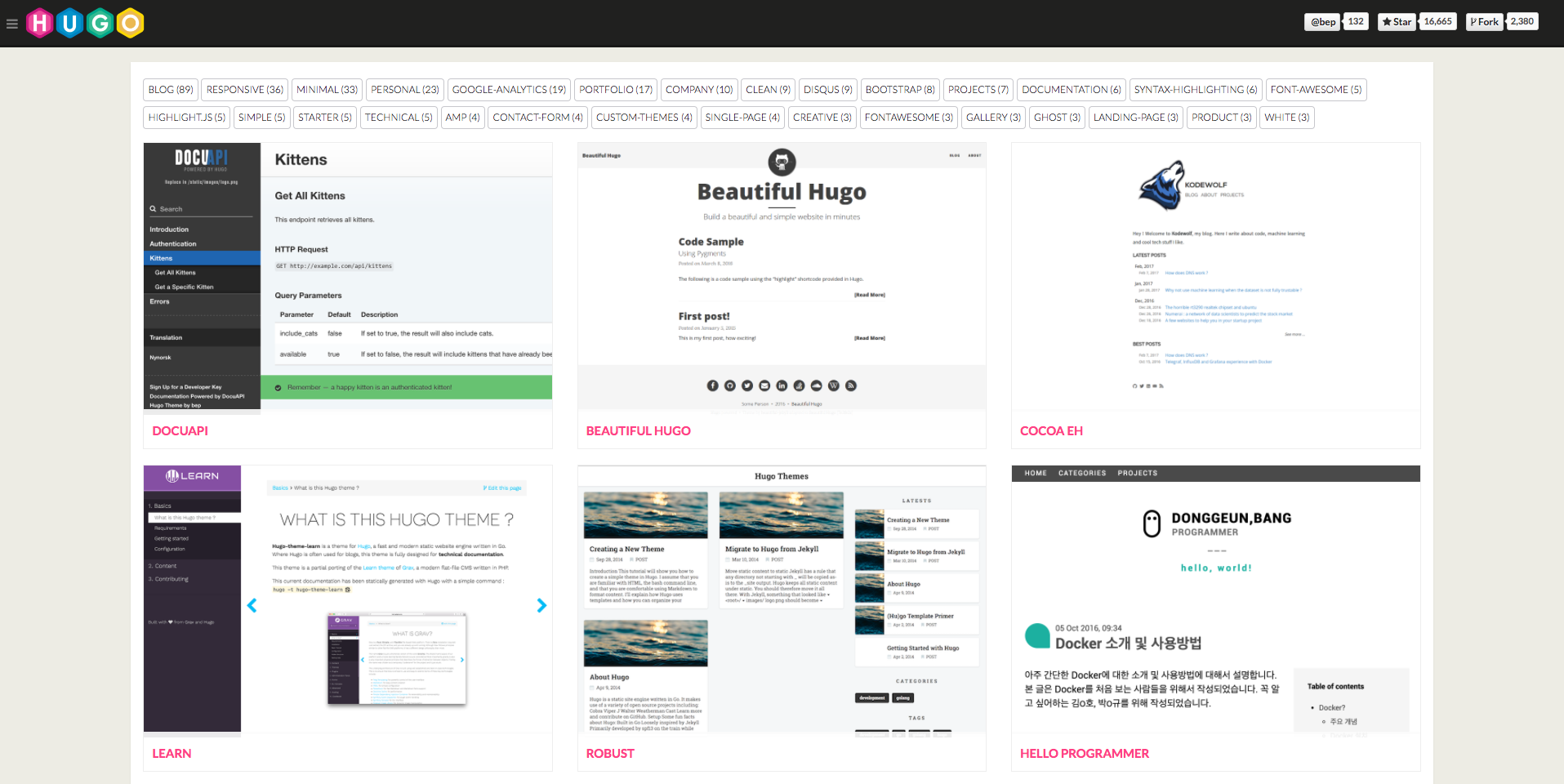Filter themes by BLOG (89) tag
The image size is (1564, 784).
tap(171, 90)
